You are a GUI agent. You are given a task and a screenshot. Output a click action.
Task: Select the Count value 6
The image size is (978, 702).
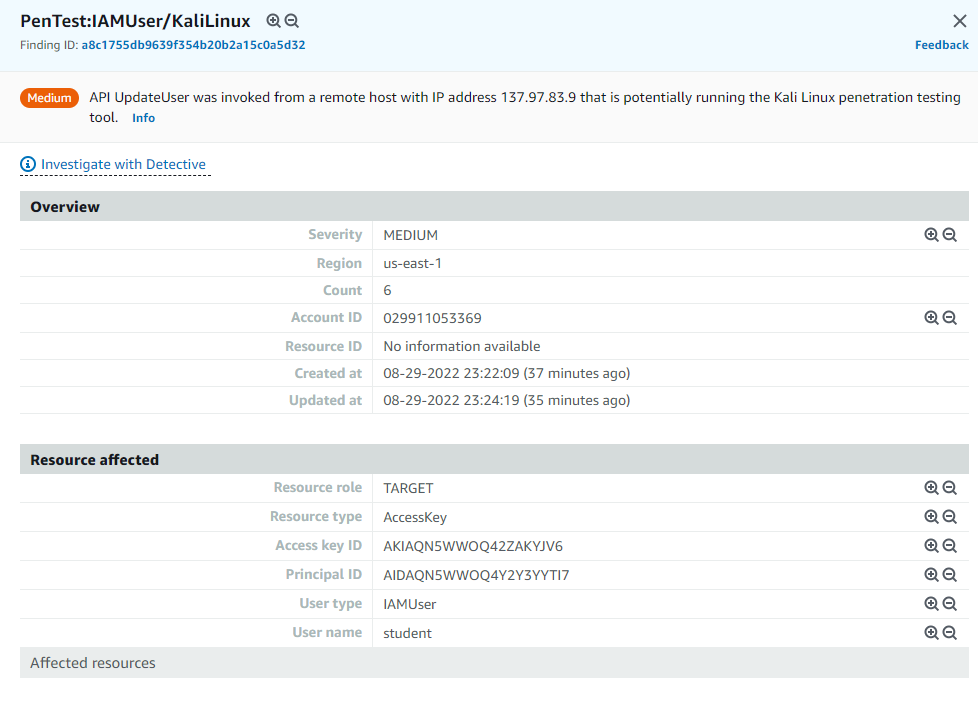pyautogui.click(x=387, y=290)
